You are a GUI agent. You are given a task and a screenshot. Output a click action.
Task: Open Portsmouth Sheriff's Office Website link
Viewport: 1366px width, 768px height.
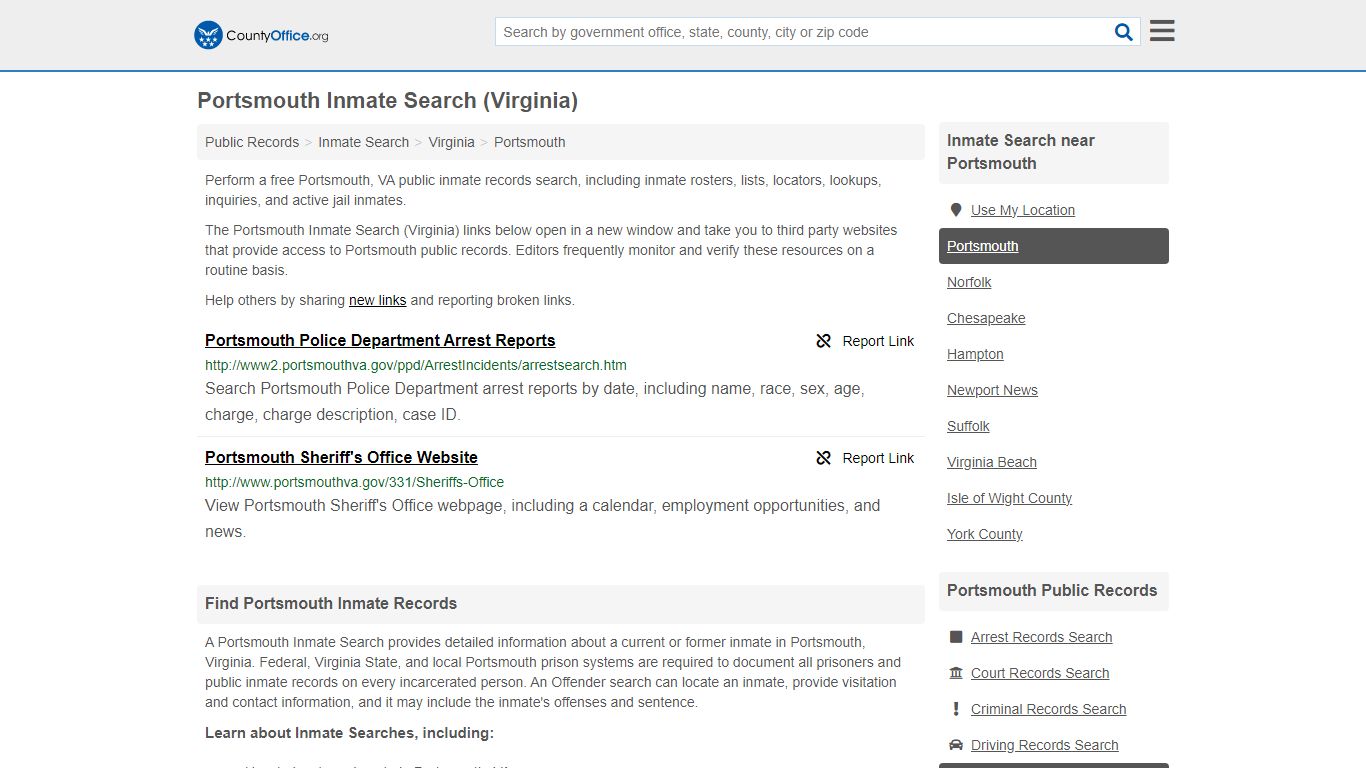341,457
